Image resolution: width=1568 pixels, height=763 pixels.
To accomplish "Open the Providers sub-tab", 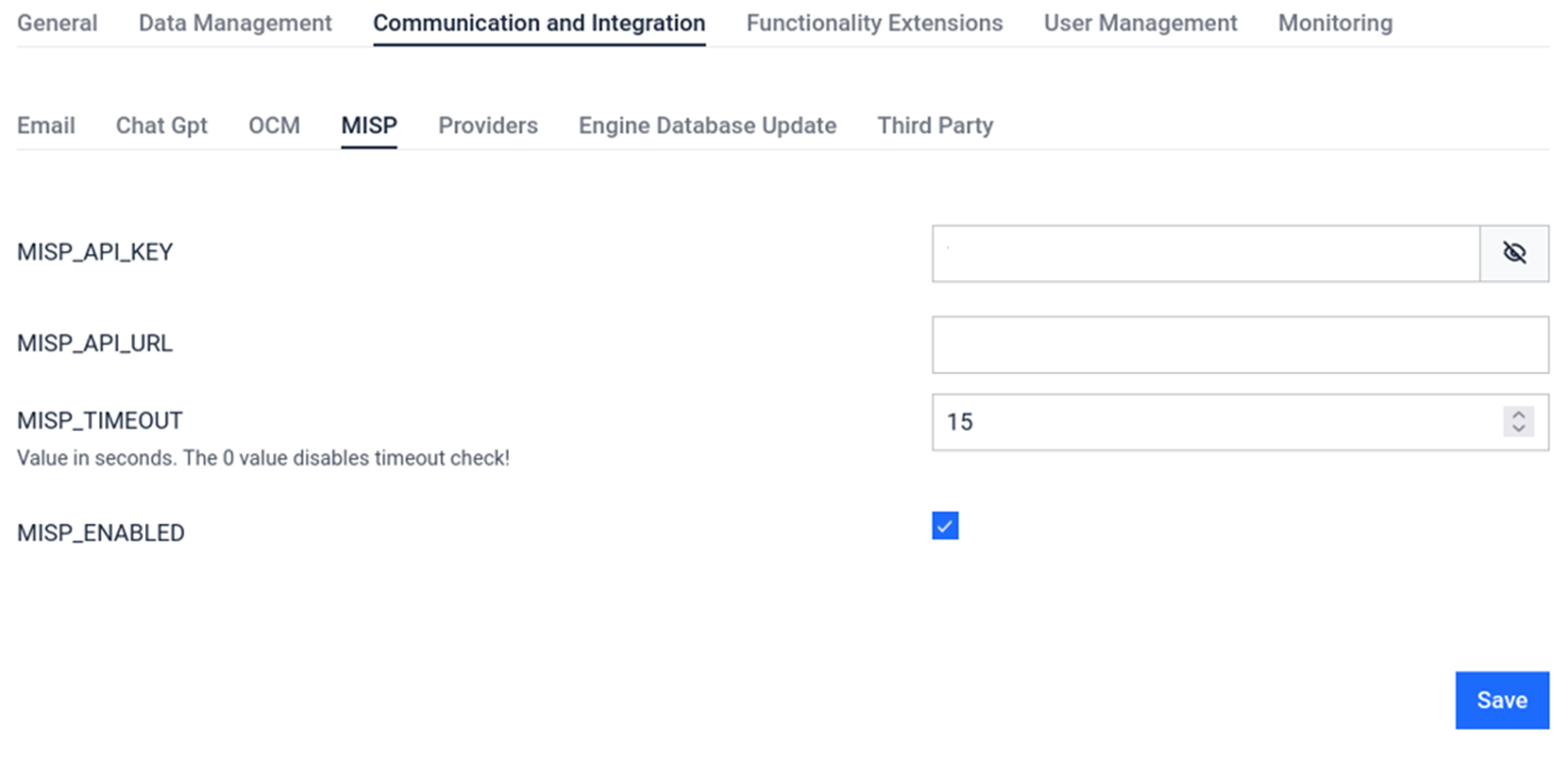I will [488, 125].
